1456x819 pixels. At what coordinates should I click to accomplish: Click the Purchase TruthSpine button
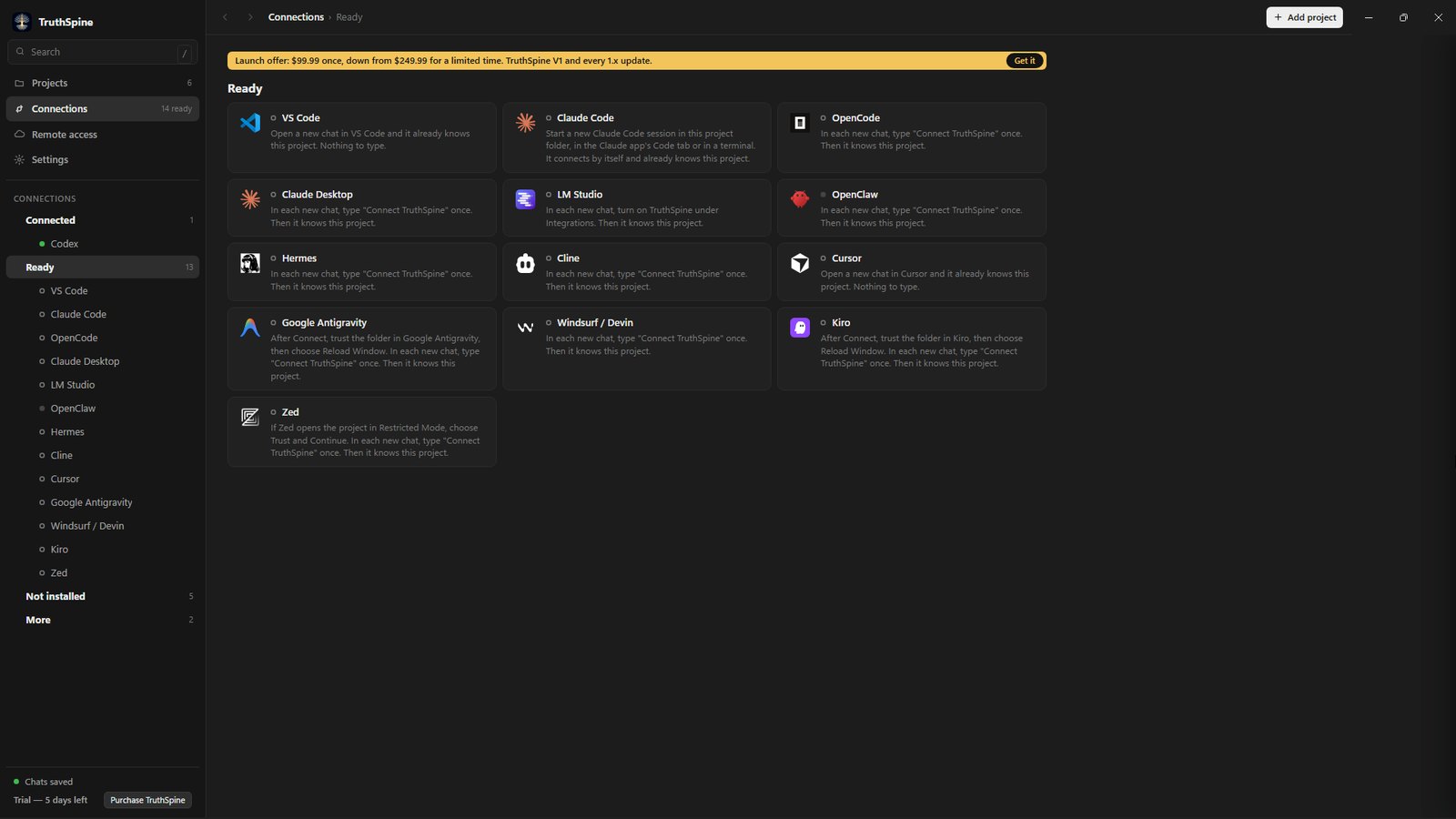[147, 800]
